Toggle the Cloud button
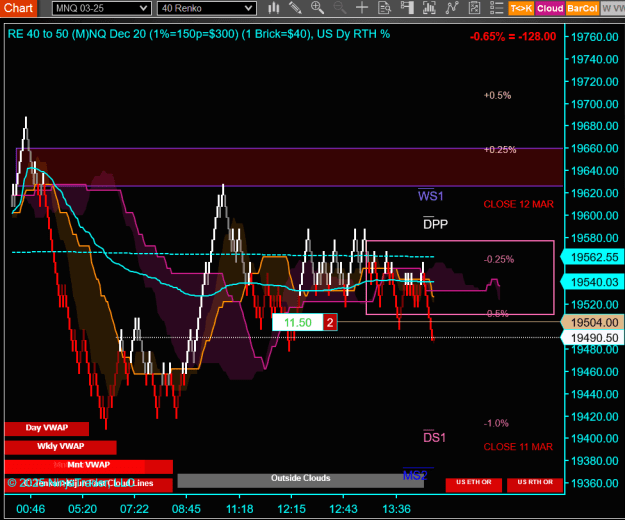Screen dimensions: 625x520 [550, 8]
